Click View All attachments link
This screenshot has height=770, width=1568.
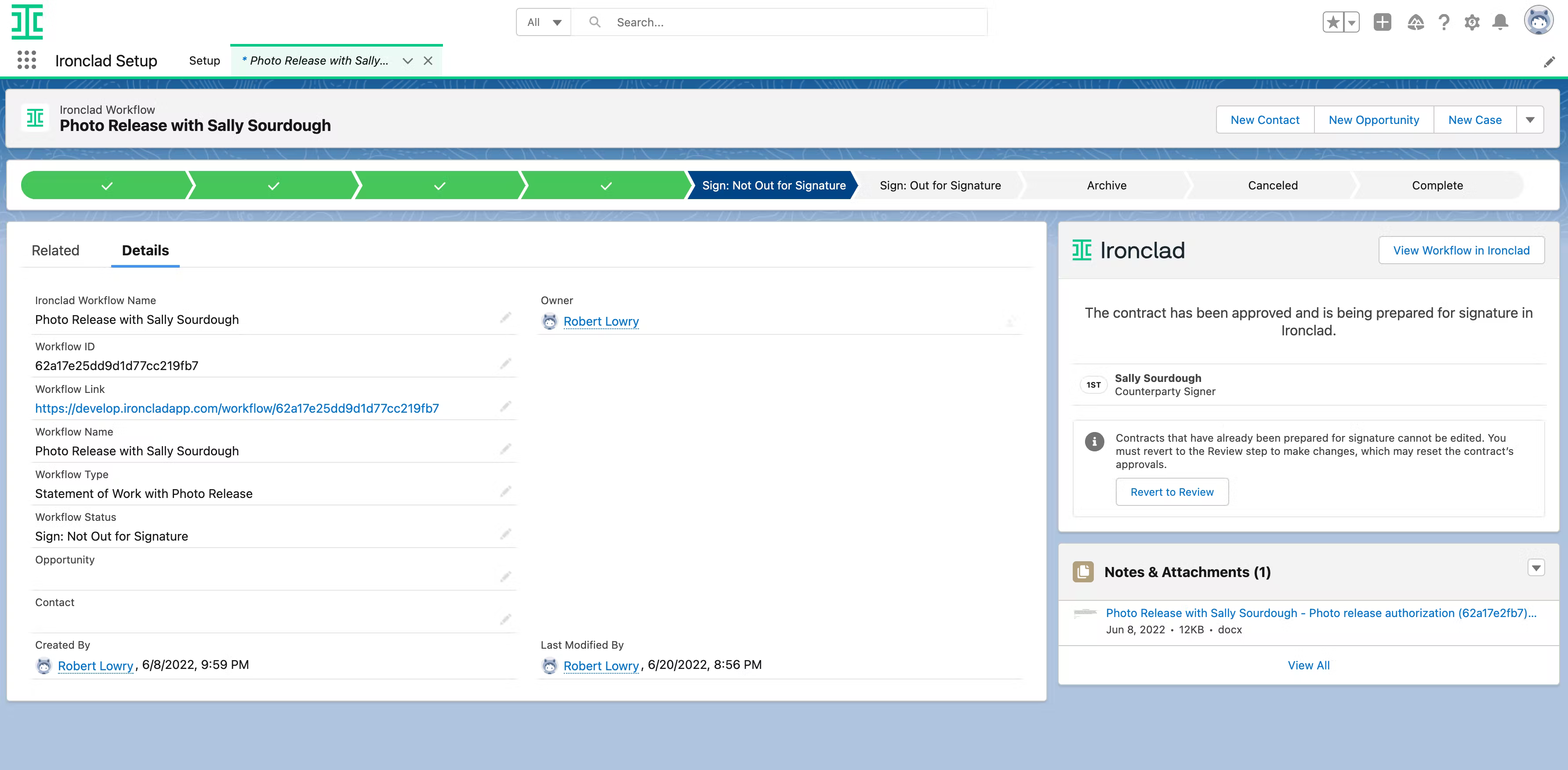click(1308, 665)
